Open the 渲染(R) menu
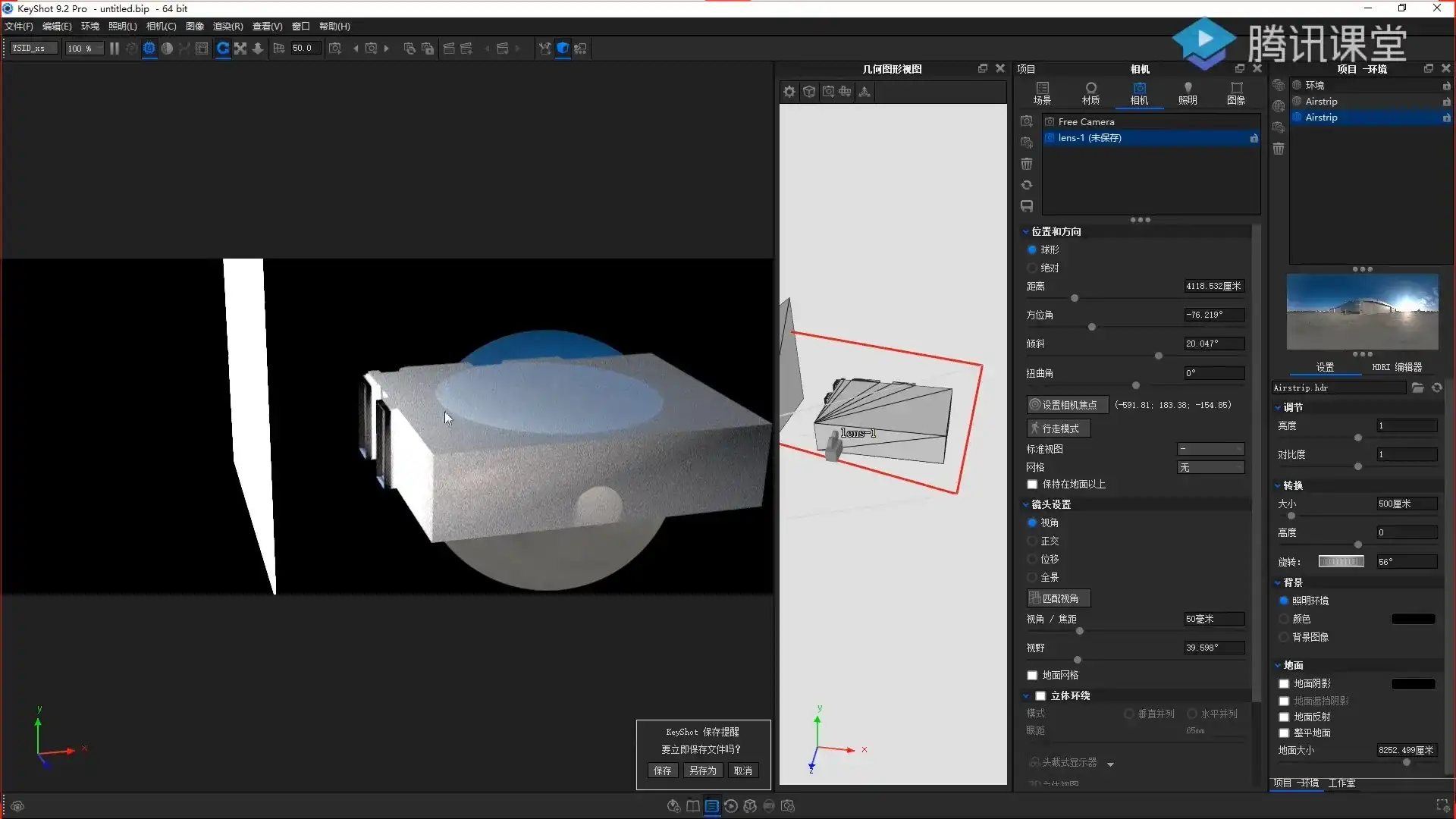Viewport: 1456px width, 819px height. 227,27
